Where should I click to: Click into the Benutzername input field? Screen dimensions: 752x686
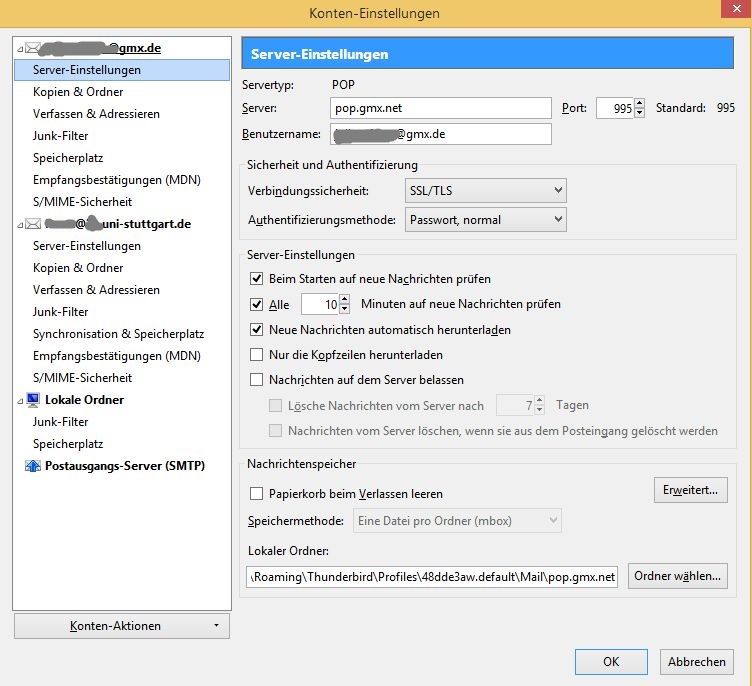pos(441,134)
